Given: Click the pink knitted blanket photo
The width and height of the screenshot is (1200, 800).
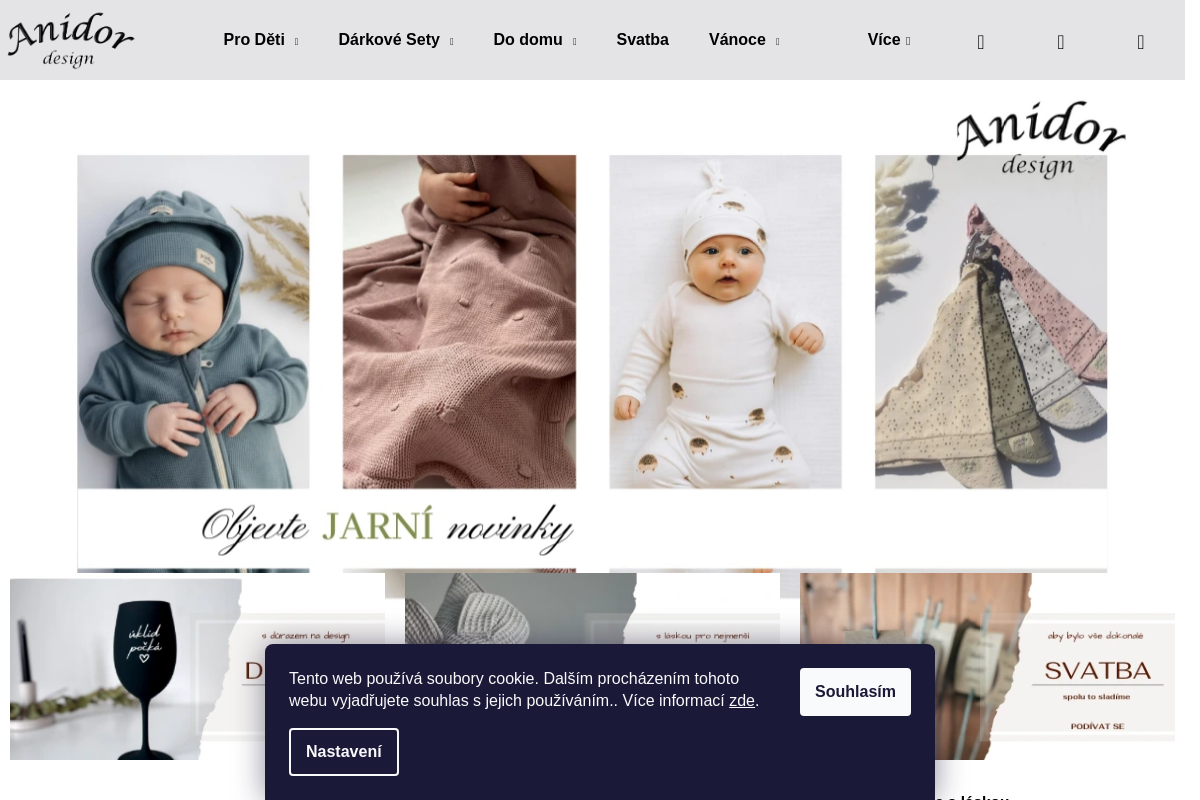Looking at the screenshot, I should click(459, 321).
